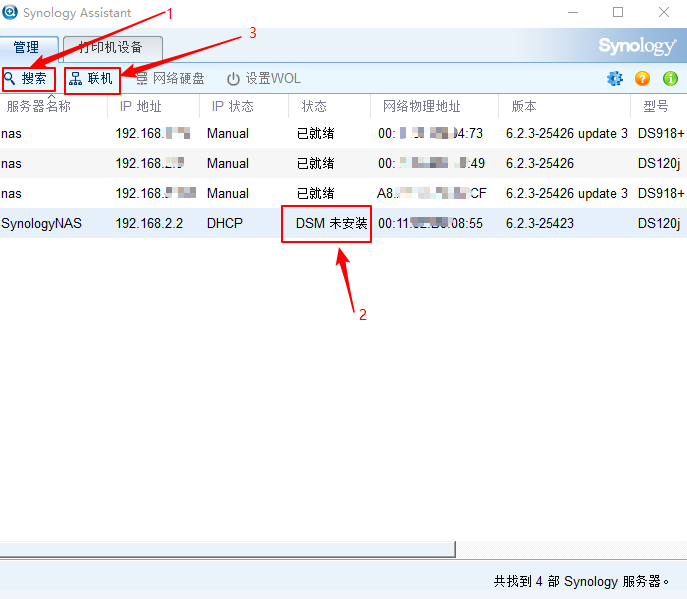Viewport: 687px width, 599px height.
Task: Click the 共找到 4 部 Synology 服务器 status text
Action: click(x=581, y=581)
